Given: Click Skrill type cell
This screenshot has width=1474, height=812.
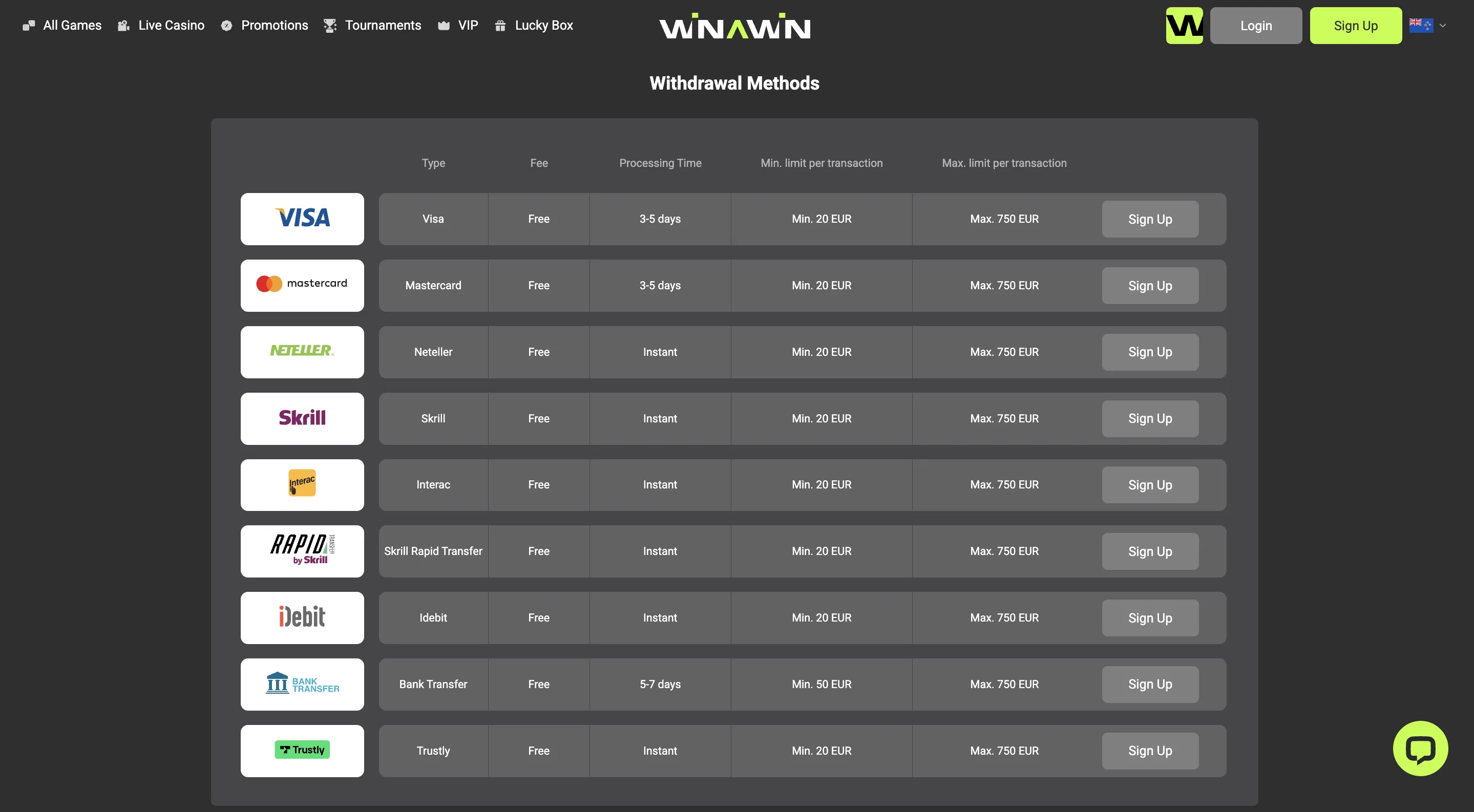Looking at the screenshot, I should pos(433,419).
